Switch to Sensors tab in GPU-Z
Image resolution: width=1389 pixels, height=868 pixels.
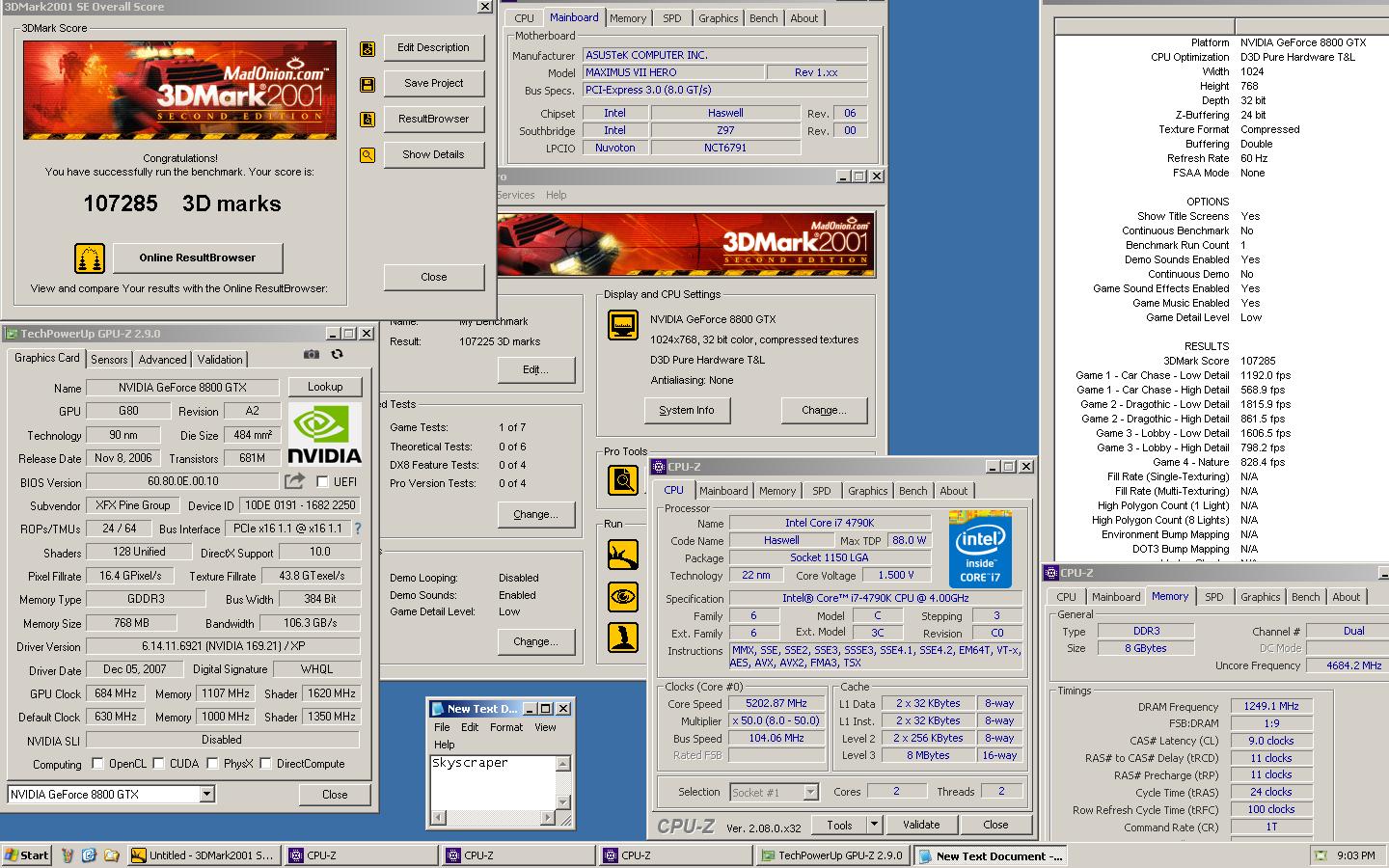point(109,360)
